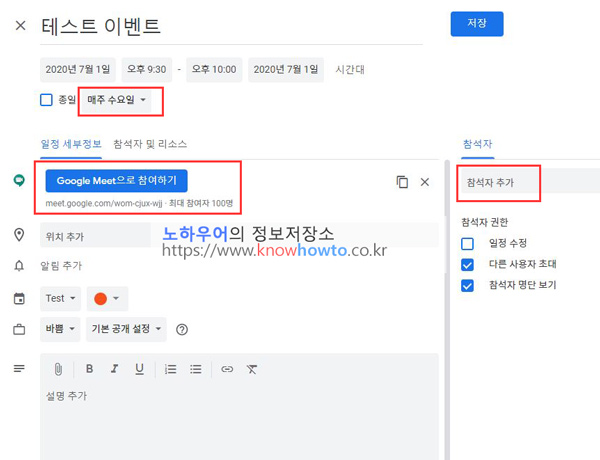Image resolution: width=600 pixels, height=460 pixels.
Task: Open the start time 오후 9:30 picker
Action: click(x=147, y=70)
